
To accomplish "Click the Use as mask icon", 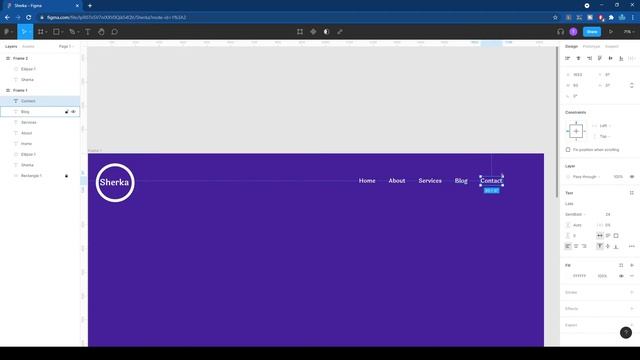I will click(327, 31).
